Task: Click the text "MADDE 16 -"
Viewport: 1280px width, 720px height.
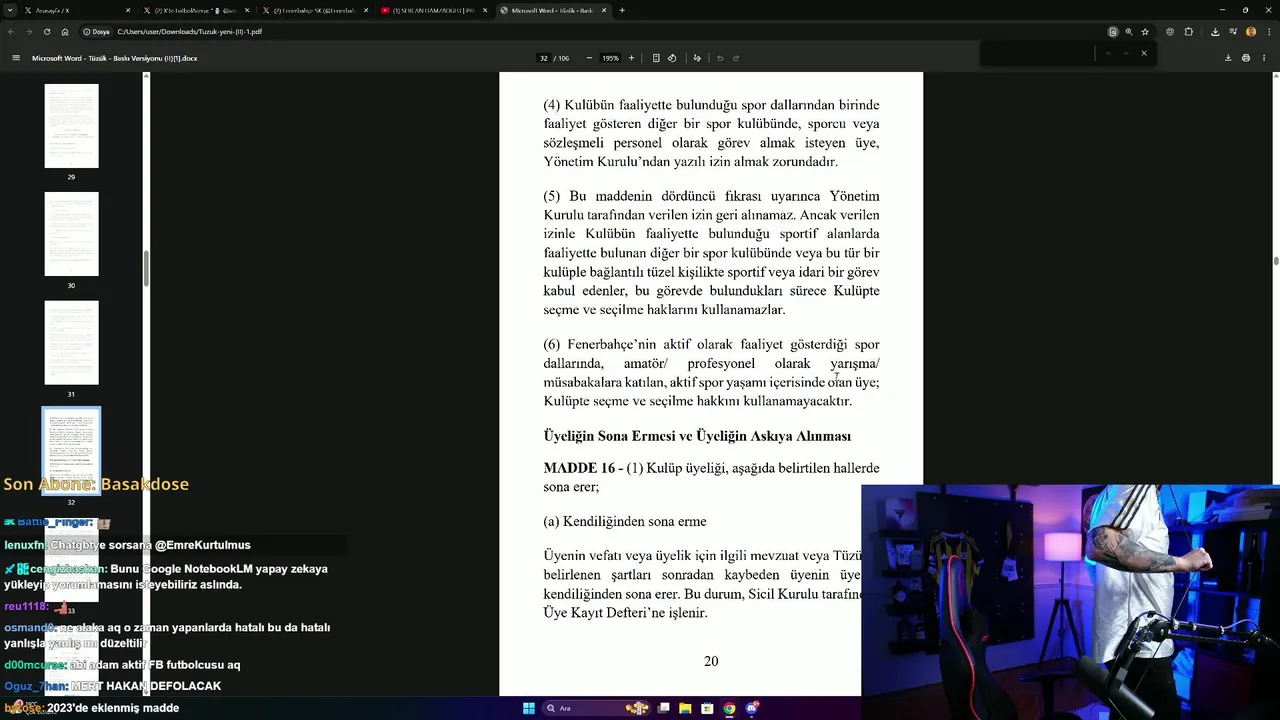Action: click(583, 468)
